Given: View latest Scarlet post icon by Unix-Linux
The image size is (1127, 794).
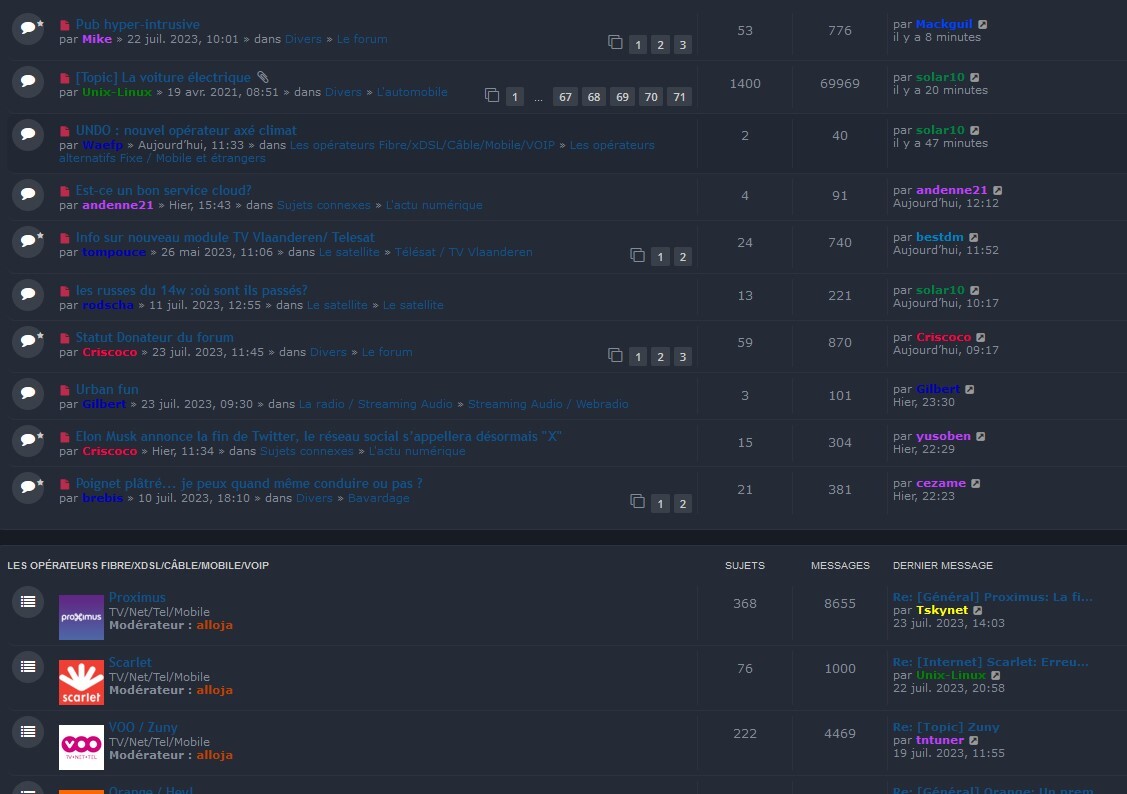Looking at the screenshot, I should (995, 675).
